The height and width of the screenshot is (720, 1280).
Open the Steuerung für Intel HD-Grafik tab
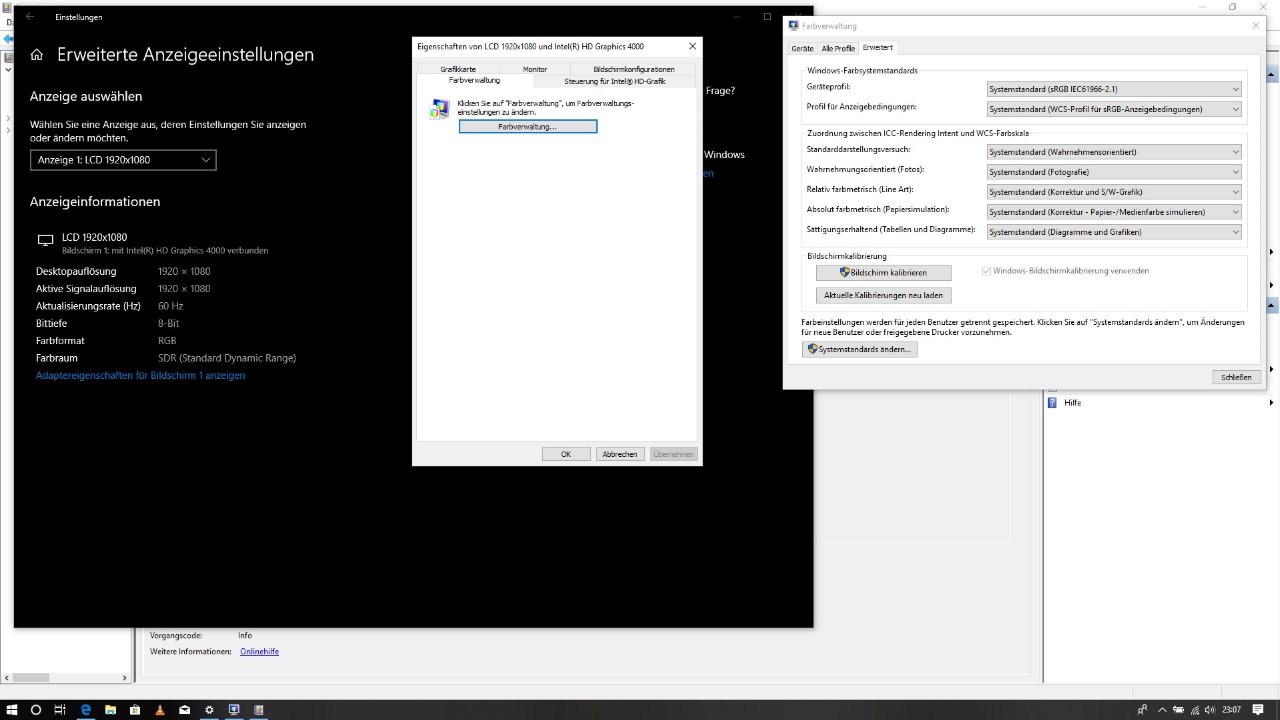615,81
